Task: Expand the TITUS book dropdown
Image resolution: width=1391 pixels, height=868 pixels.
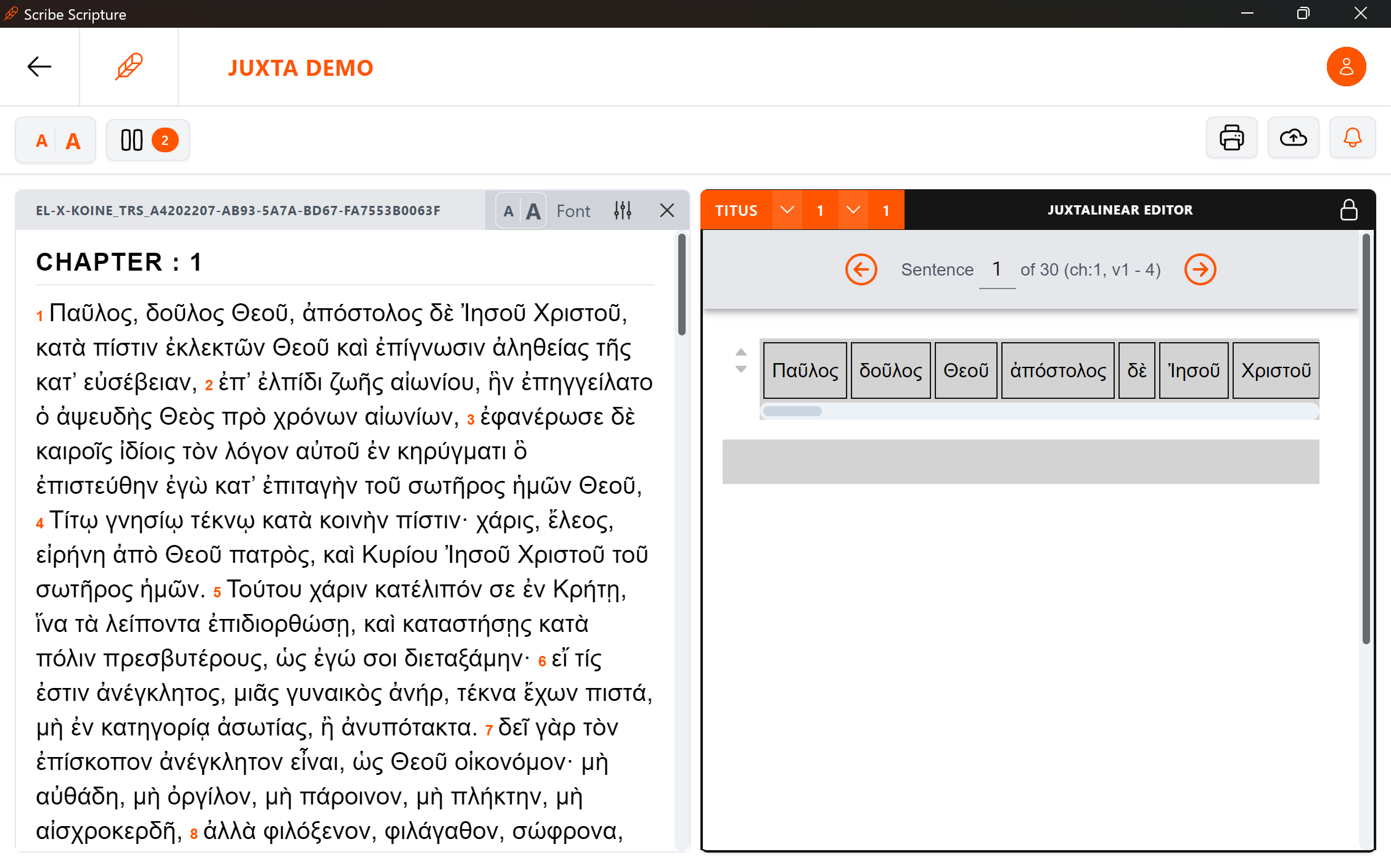Action: coord(787,210)
